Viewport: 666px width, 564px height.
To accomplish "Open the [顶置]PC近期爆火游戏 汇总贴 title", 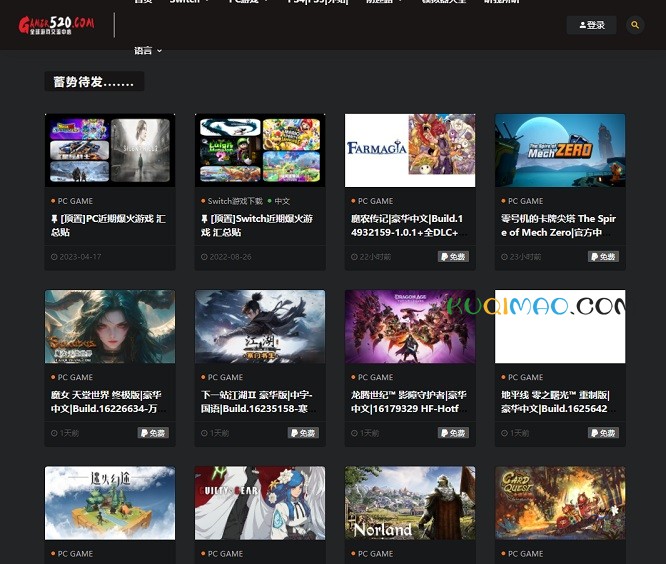I will point(108,226).
